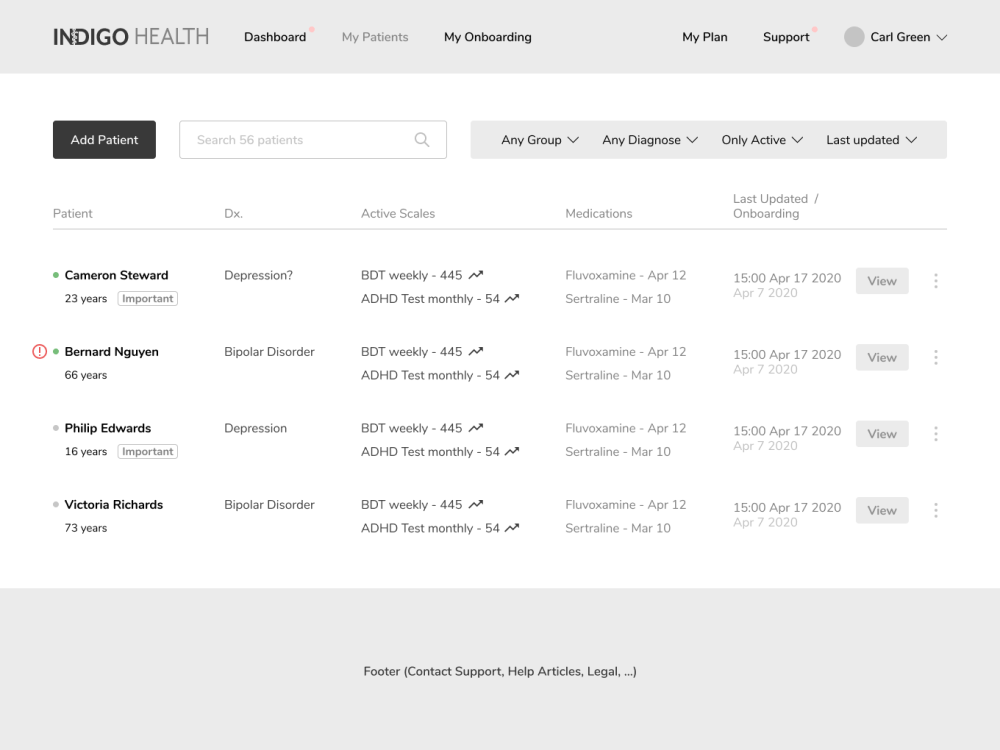Click the Important tag on Philip Edwards
This screenshot has height=750, width=1000.
click(x=147, y=451)
